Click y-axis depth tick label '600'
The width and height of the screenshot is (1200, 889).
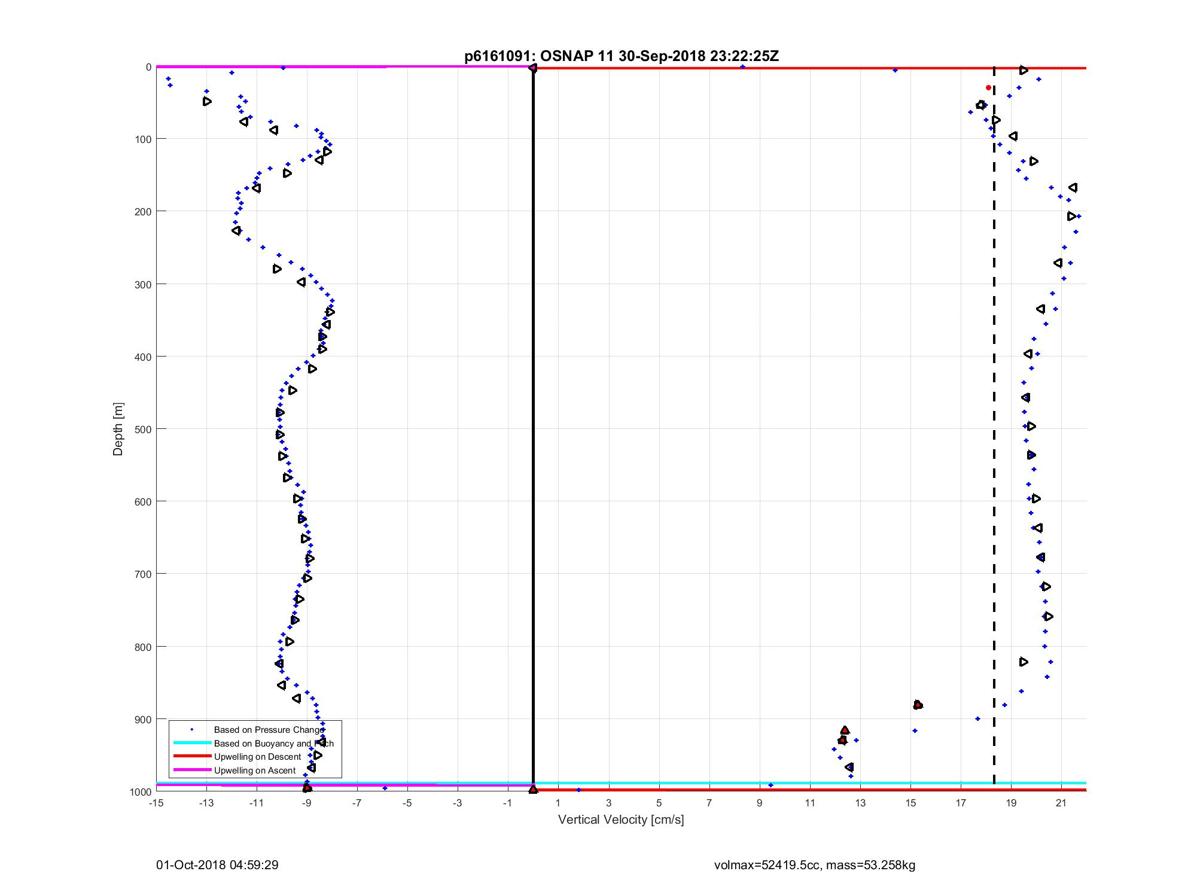141,502
